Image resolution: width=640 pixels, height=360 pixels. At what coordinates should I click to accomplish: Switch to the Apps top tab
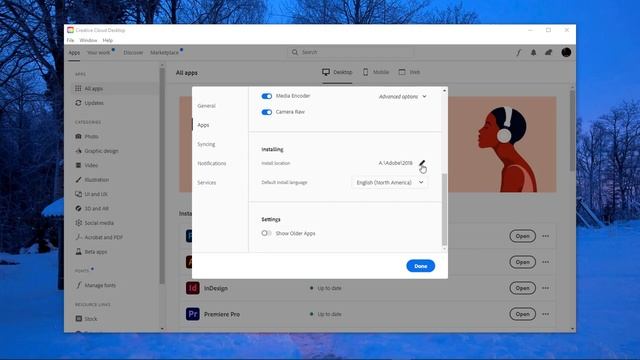tap(74, 53)
